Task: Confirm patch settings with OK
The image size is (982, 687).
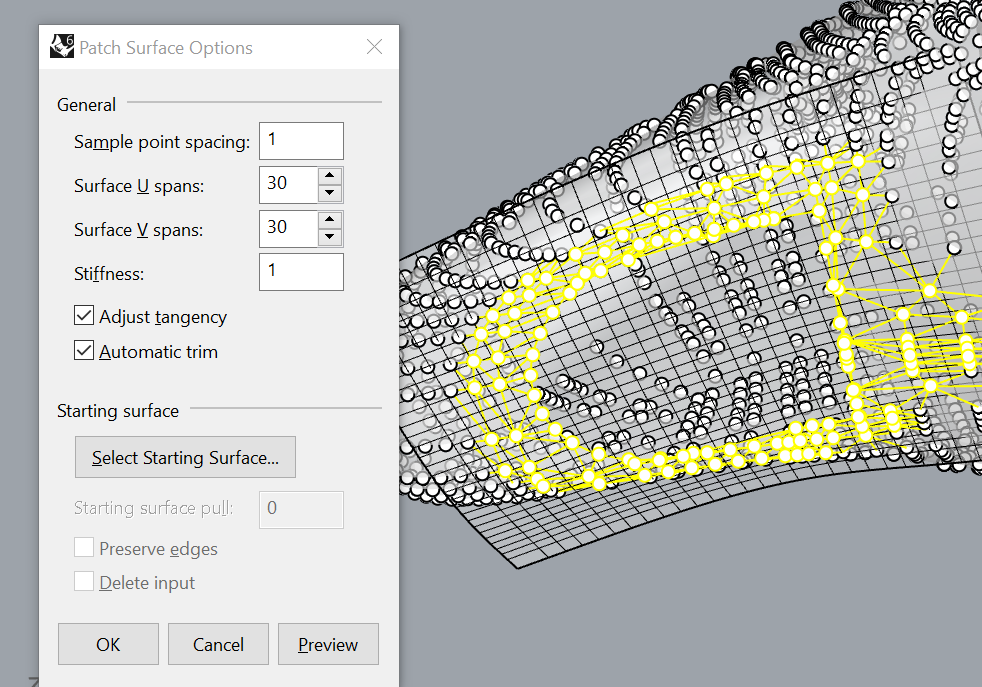Action: click(108, 644)
